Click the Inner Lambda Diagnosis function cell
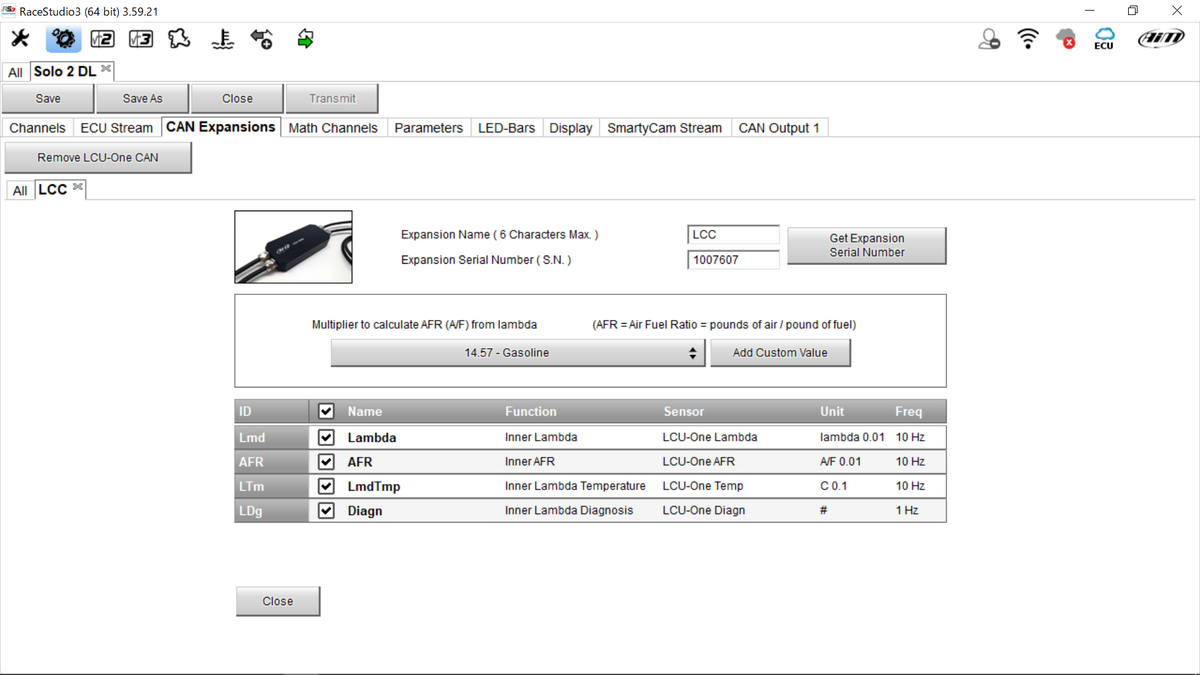This screenshot has width=1200, height=675. (569, 511)
